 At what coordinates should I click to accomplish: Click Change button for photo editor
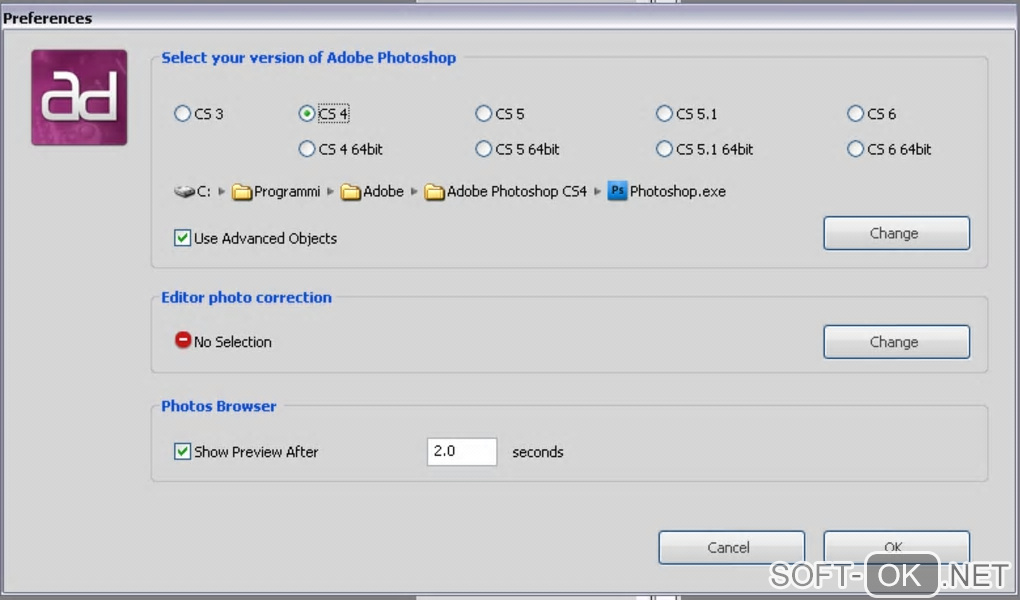pyautogui.click(x=896, y=342)
